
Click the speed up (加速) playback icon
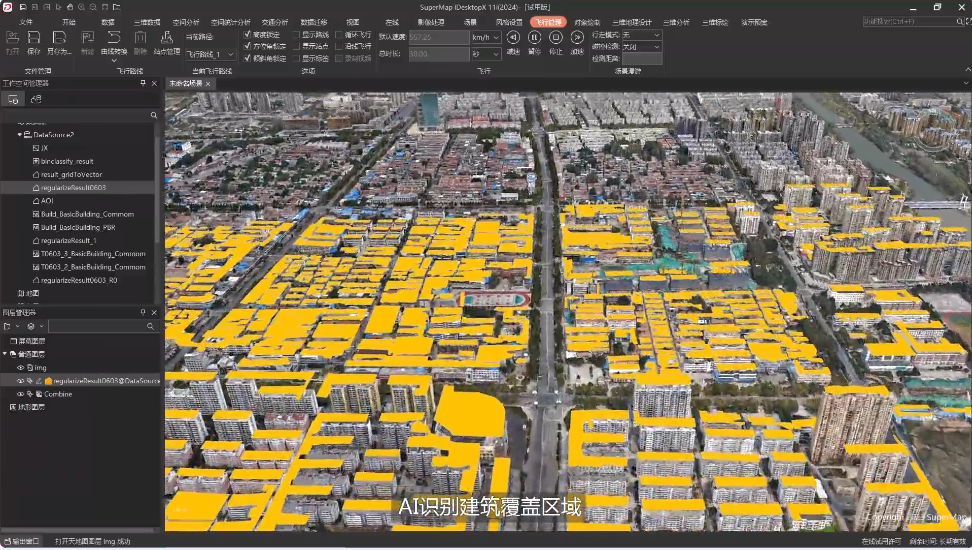pos(577,37)
